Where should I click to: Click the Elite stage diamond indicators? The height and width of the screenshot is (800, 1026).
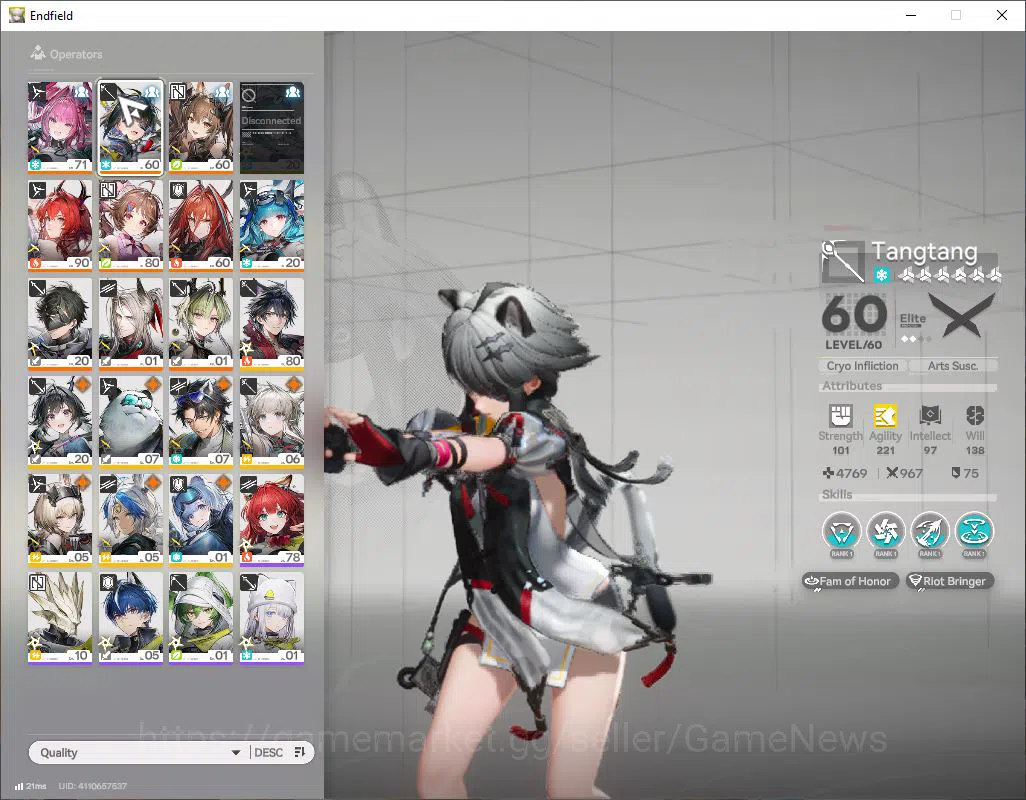pos(915,339)
